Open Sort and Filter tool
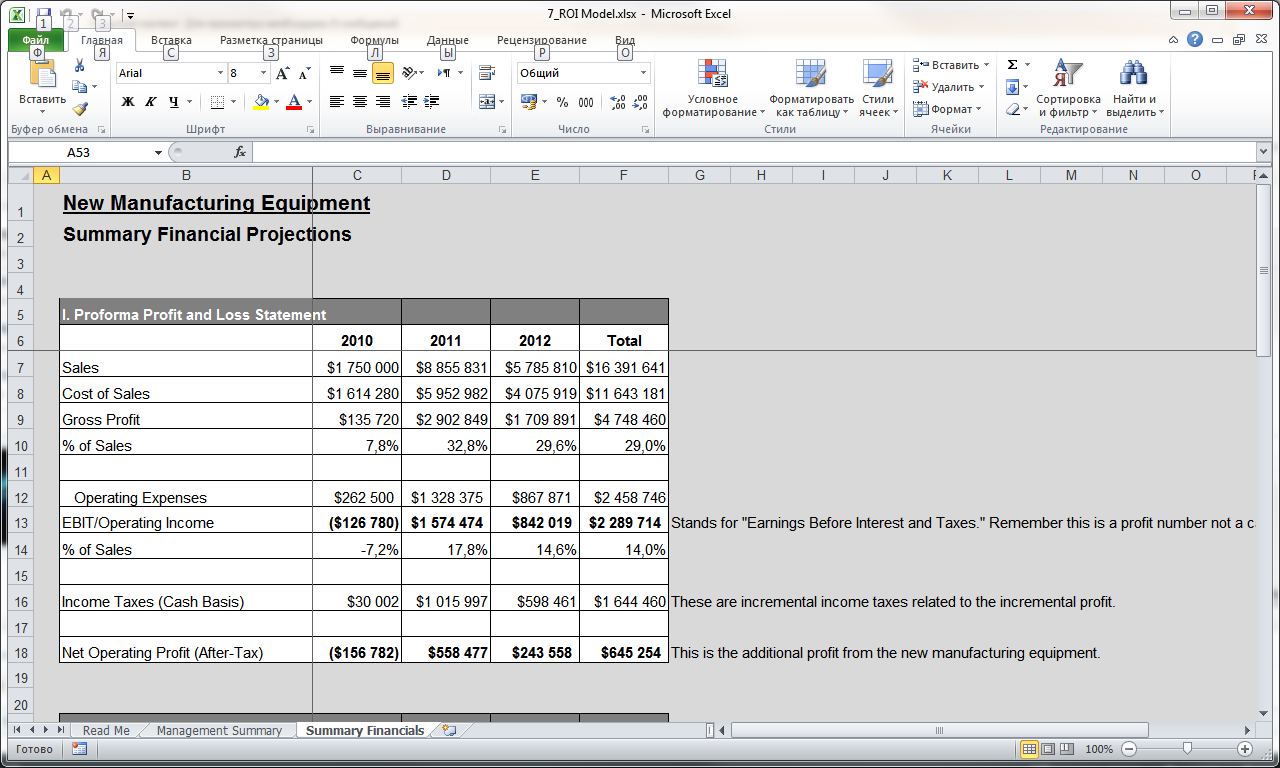The image size is (1280, 768). click(1068, 88)
